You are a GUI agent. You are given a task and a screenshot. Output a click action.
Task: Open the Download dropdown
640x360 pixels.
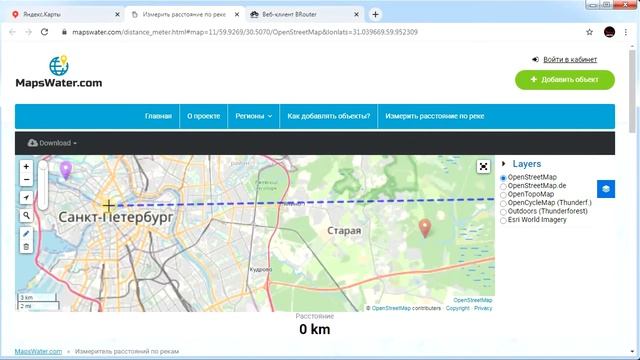tap(52, 143)
